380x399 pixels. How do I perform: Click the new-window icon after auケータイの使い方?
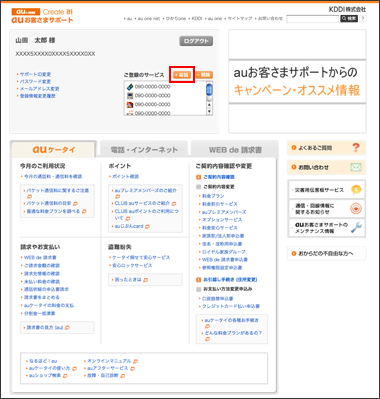tap(74, 369)
